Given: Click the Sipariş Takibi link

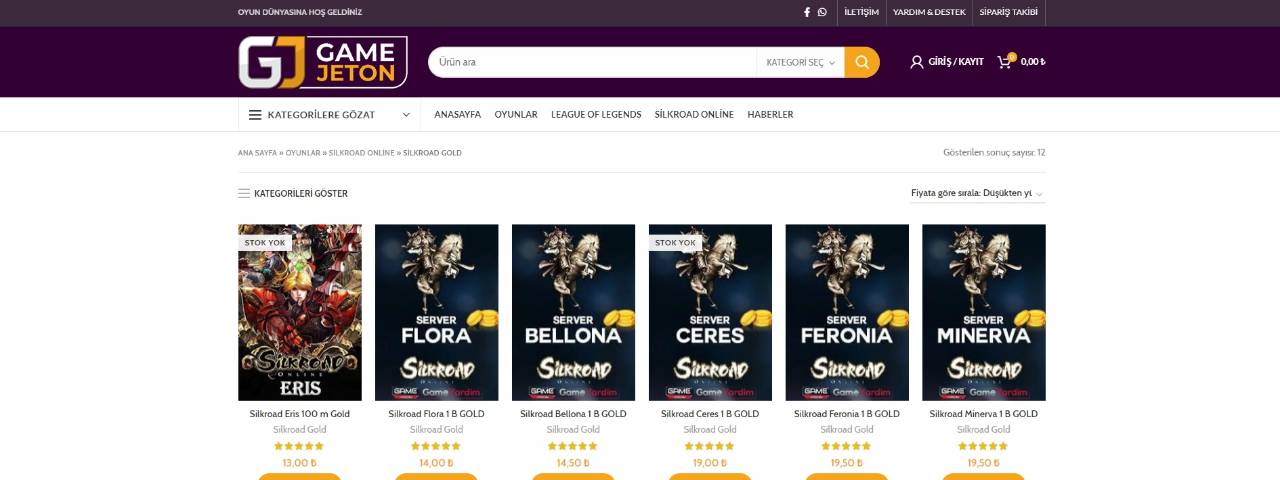Looking at the screenshot, I should pos(1008,12).
